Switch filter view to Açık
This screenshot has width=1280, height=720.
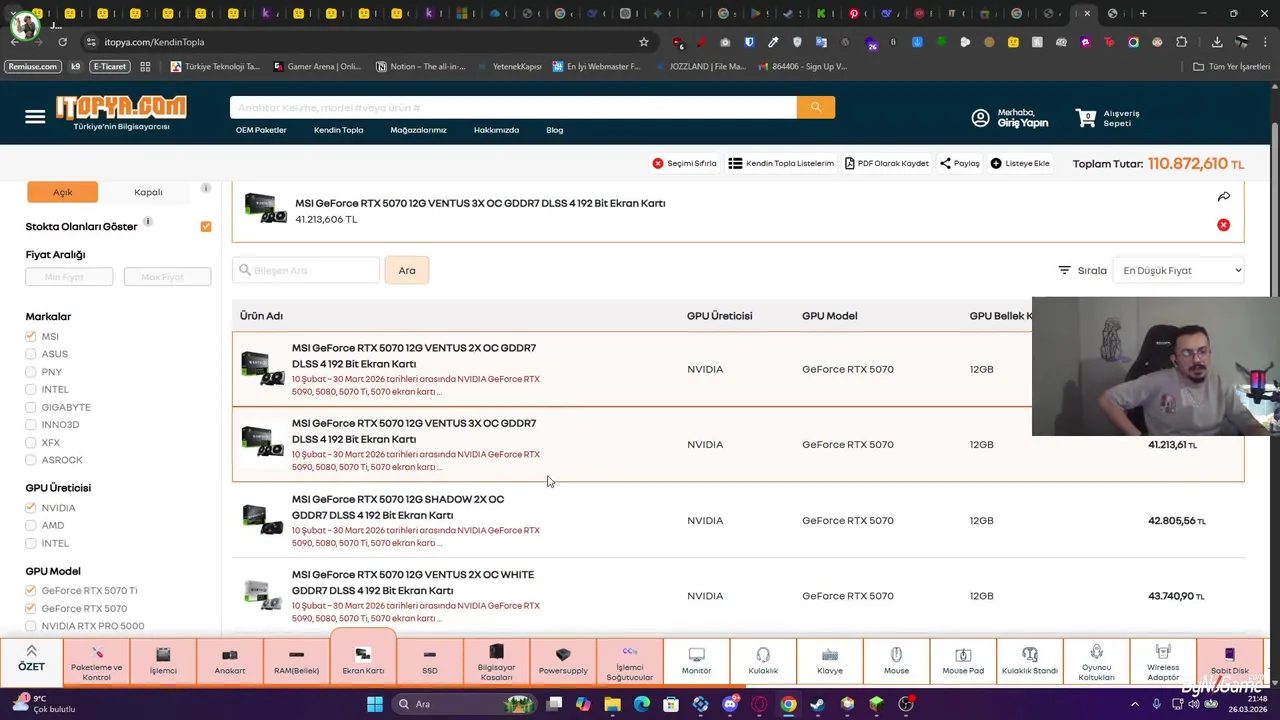(62, 192)
